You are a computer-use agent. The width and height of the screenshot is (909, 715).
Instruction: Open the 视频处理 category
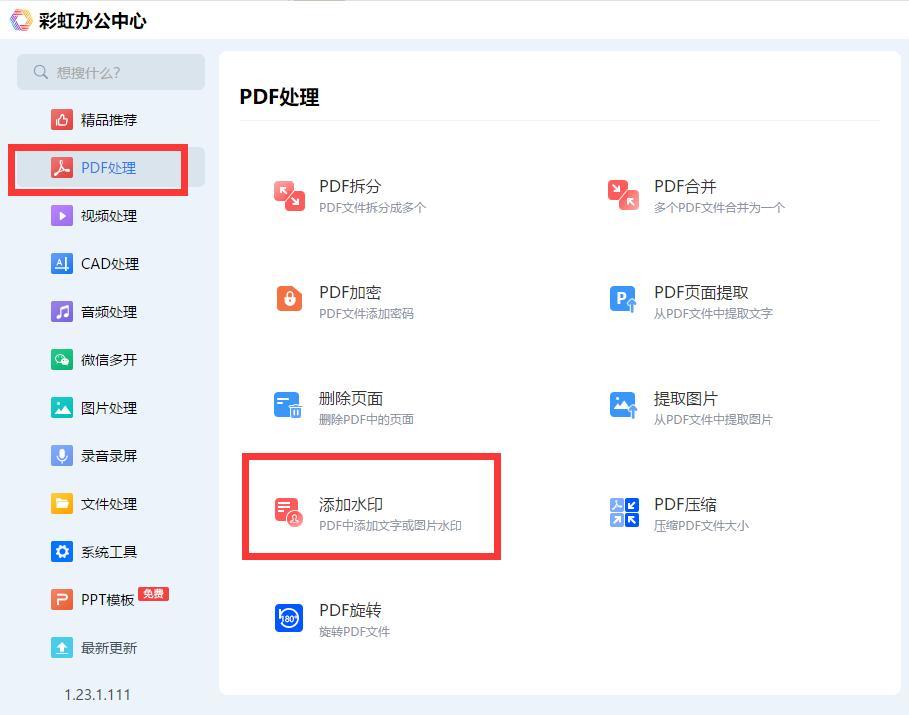(x=109, y=216)
